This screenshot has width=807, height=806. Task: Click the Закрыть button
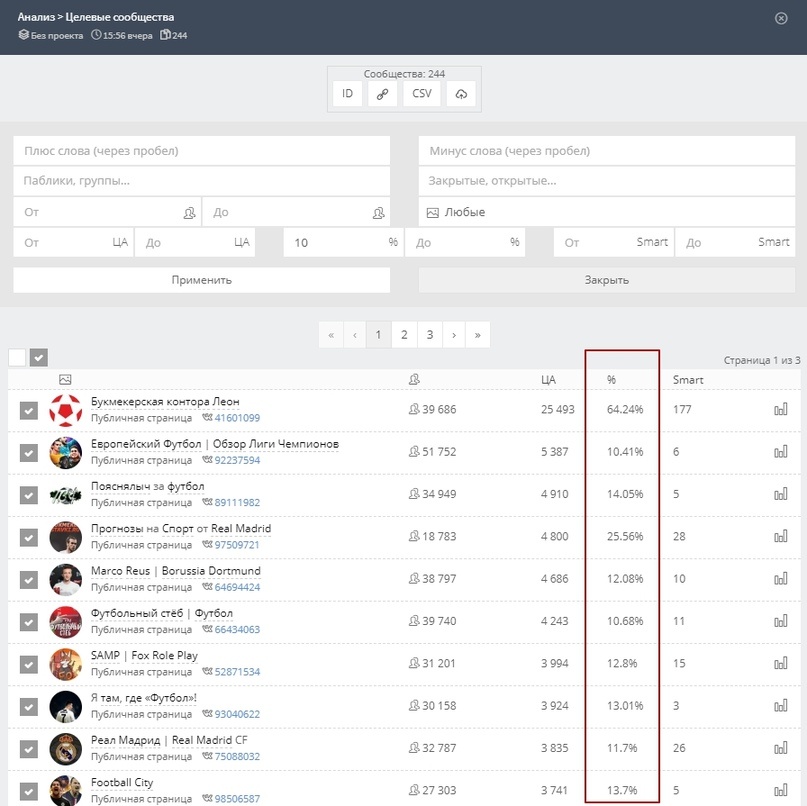(607, 280)
